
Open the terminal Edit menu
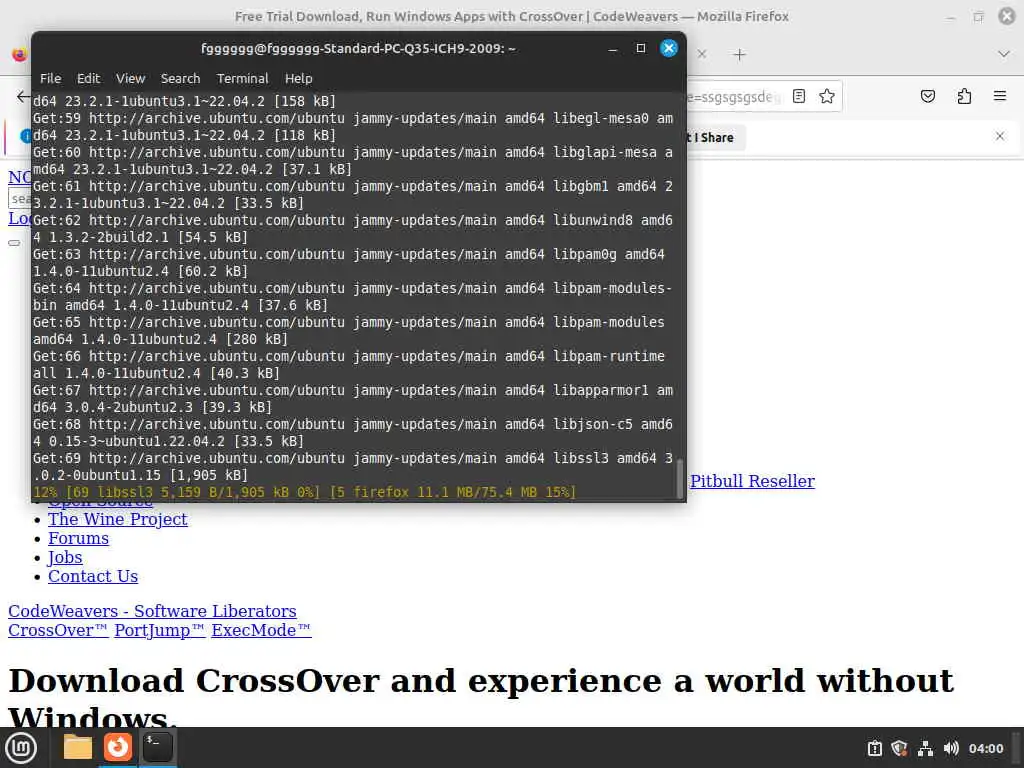(88, 78)
